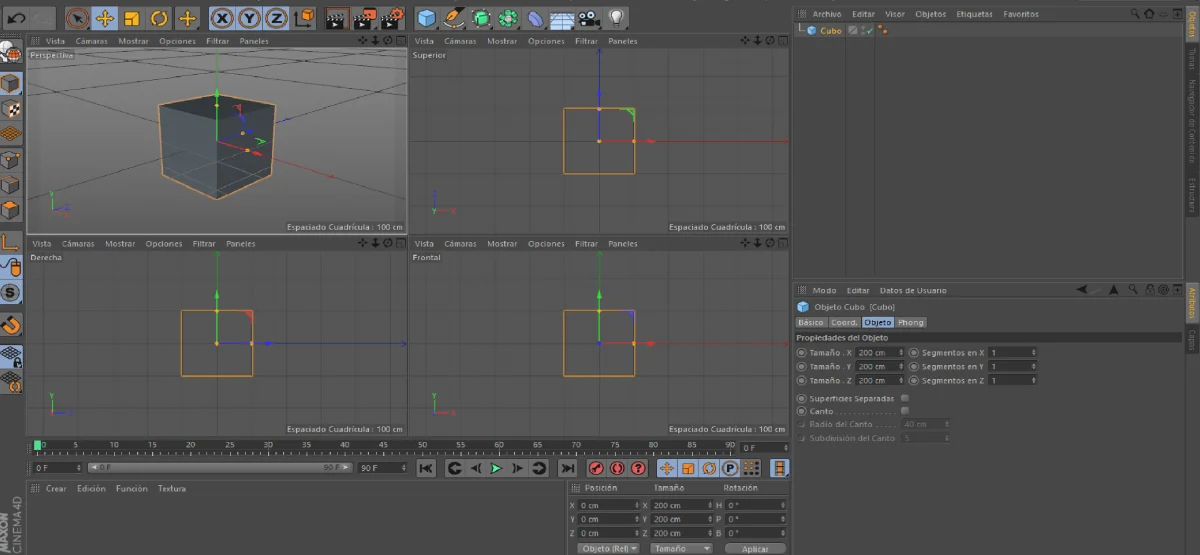Image resolution: width=1200 pixels, height=555 pixels.
Task: Select the Move tool in top toolbar
Action: pyautogui.click(x=104, y=18)
